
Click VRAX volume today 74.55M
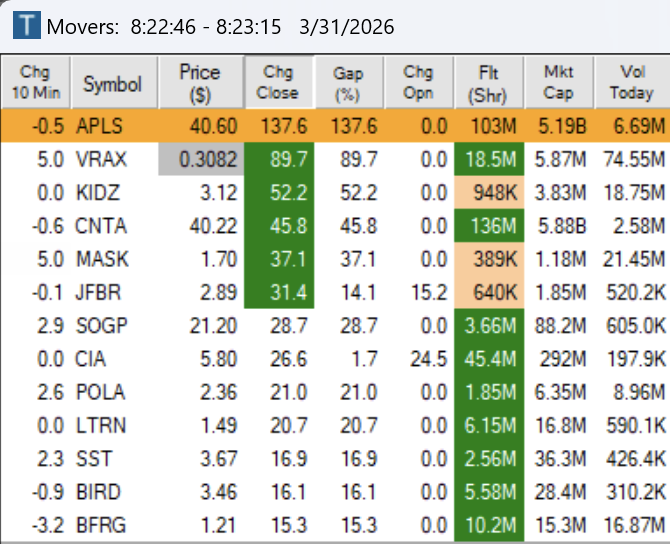pos(634,159)
